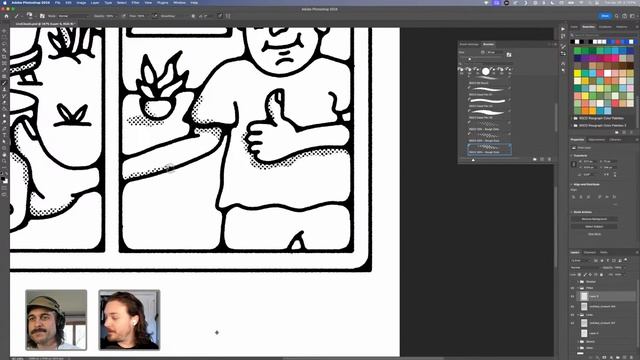Screen dimensions: 640x360
Task: Select the Eraser tool
Action: point(4,102)
